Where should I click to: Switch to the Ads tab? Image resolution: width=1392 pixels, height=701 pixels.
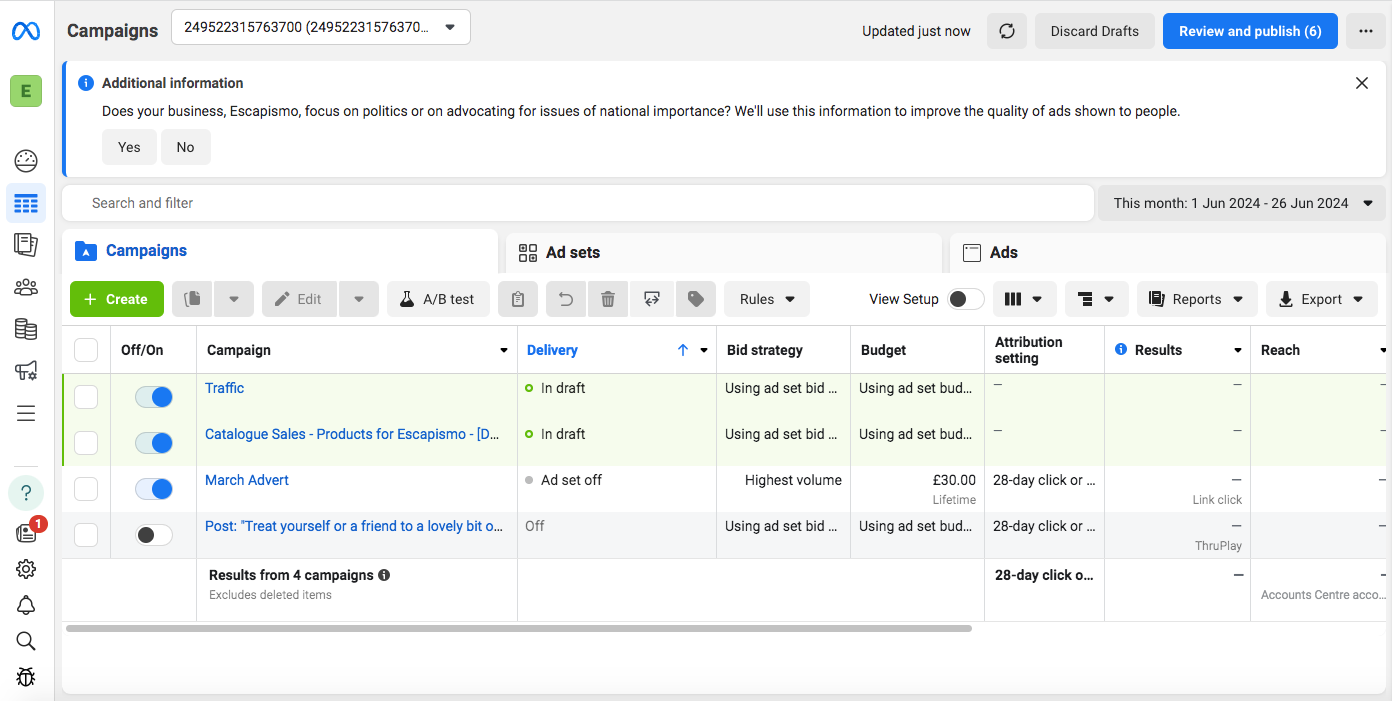click(1167, 253)
